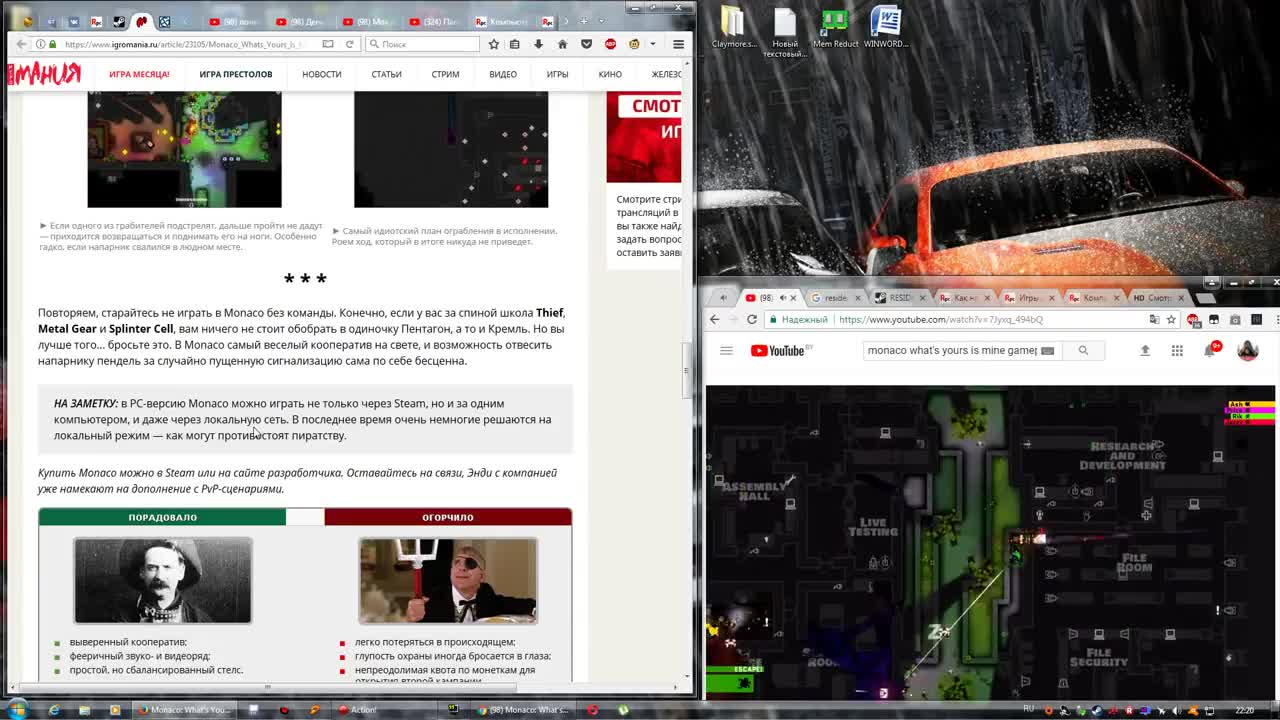Open 'ИГРА ПРЕСТОЛОВ' menu item
Screen dimensions: 1280x720
tap(235, 74)
